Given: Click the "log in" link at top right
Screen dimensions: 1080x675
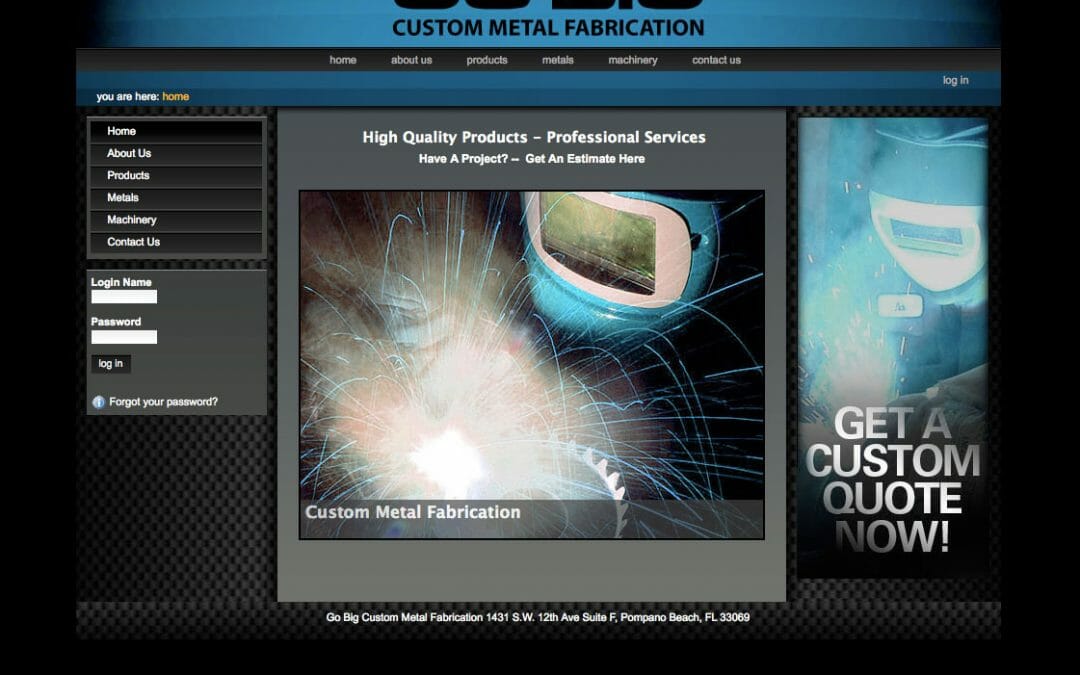Looking at the screenshot, I should pos(955,80).
